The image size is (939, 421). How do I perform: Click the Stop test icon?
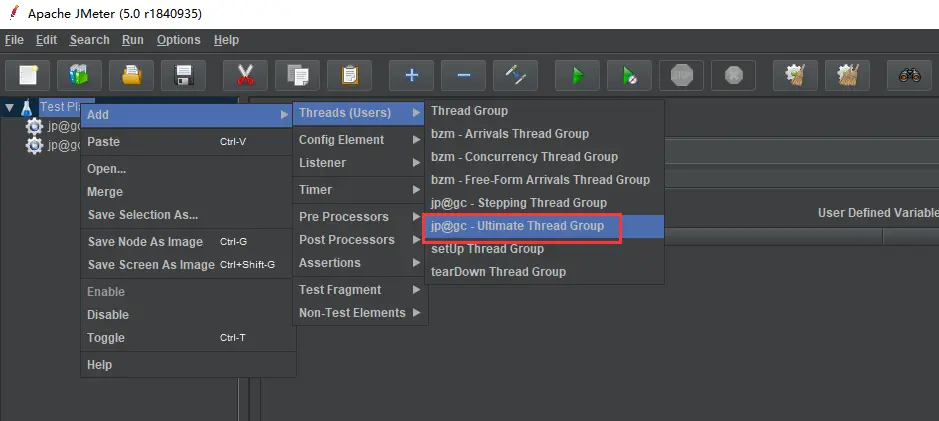point(681,75)
